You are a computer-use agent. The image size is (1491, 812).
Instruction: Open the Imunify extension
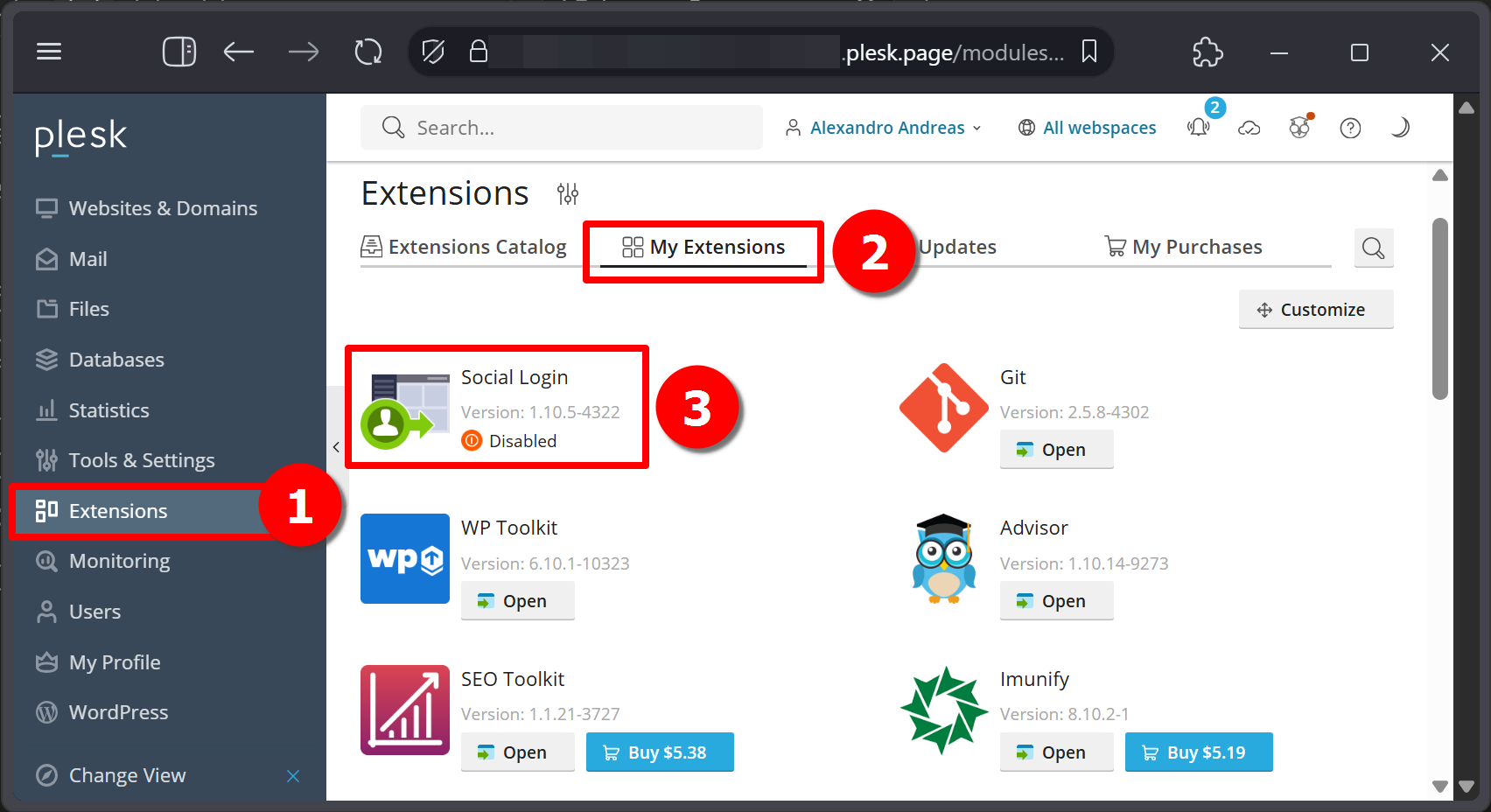click(x=1056, y=752)
